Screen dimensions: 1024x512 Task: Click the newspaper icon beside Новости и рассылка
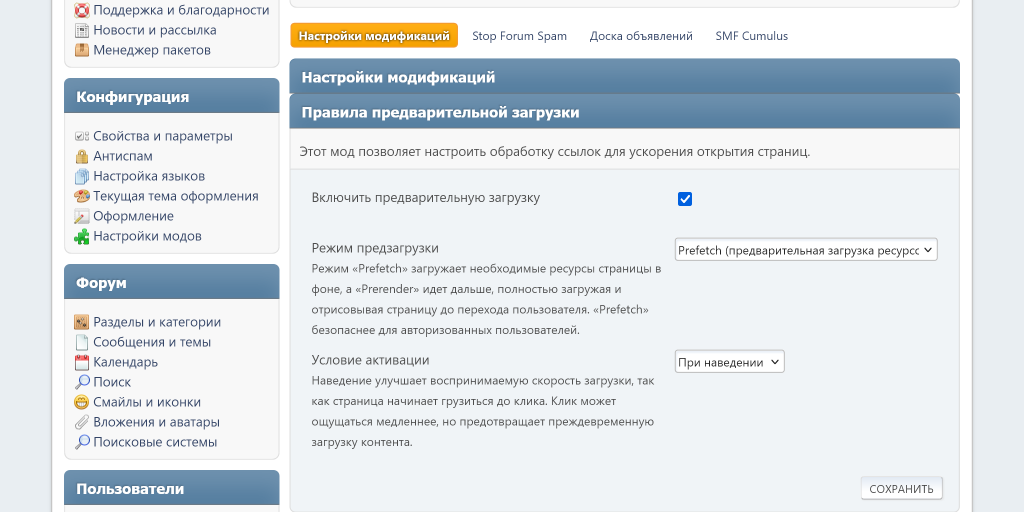[82, 30]
